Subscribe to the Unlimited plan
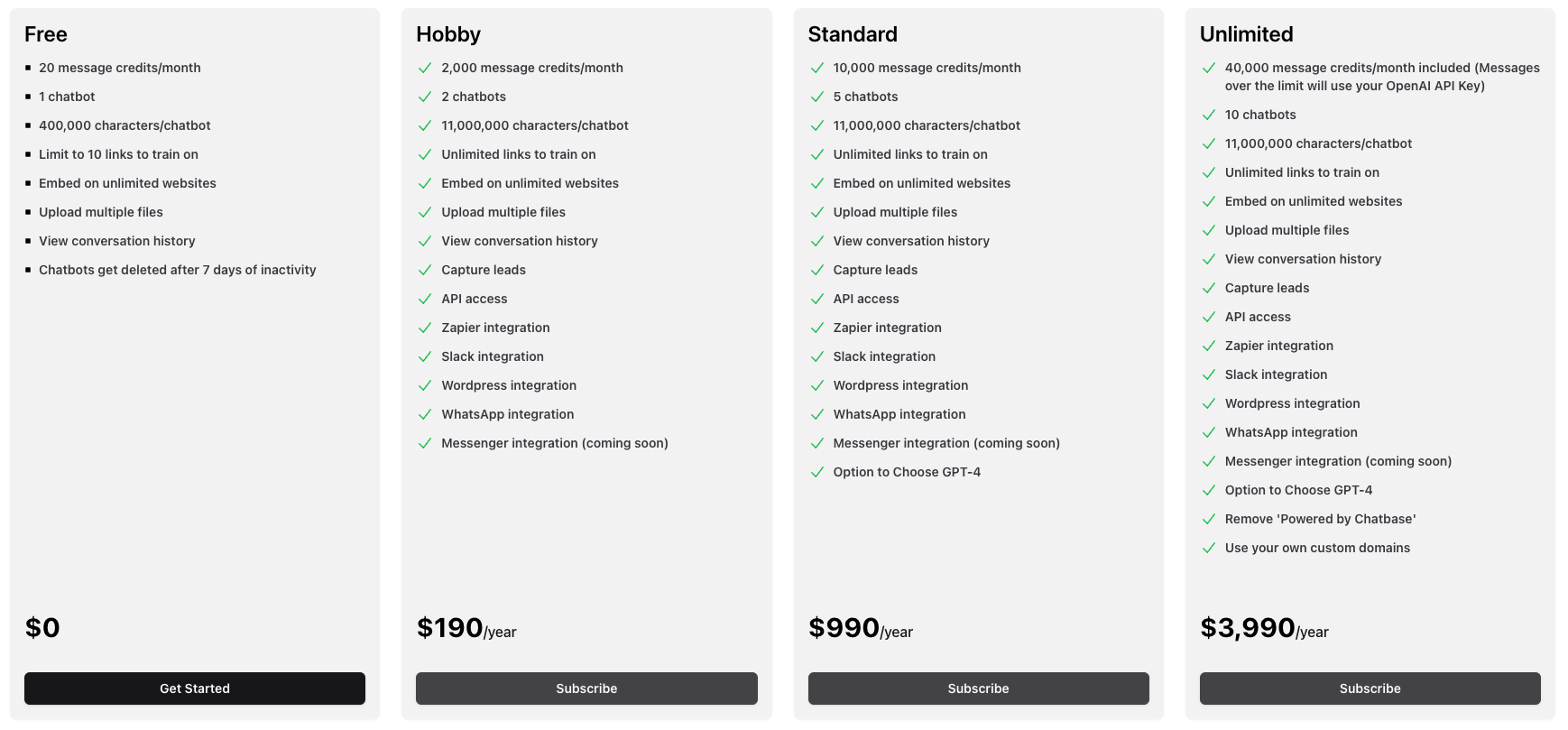This screenshot has height=730, width=1568. [1370, 688]
